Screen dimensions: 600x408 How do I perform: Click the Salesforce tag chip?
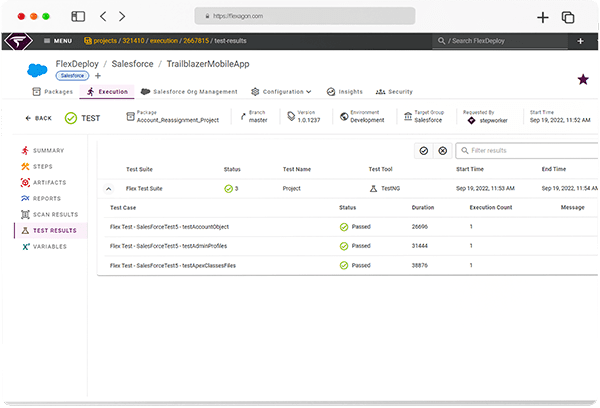coord(72,76)
